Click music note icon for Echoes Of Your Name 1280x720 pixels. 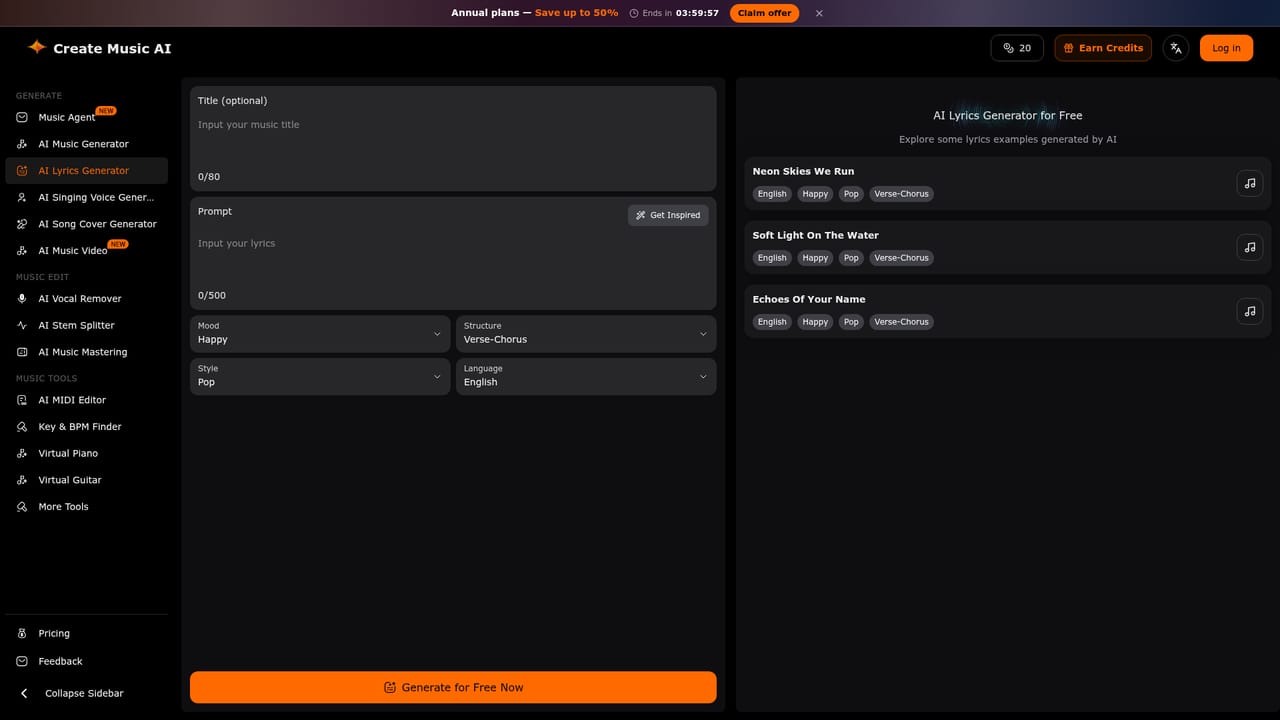1250,311
